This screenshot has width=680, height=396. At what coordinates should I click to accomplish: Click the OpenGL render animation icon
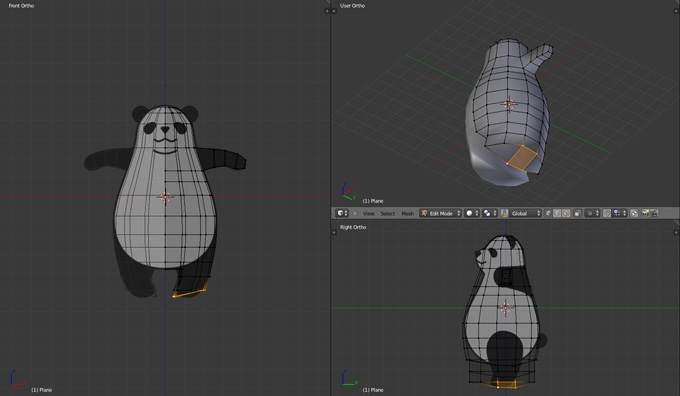point(654,213)
